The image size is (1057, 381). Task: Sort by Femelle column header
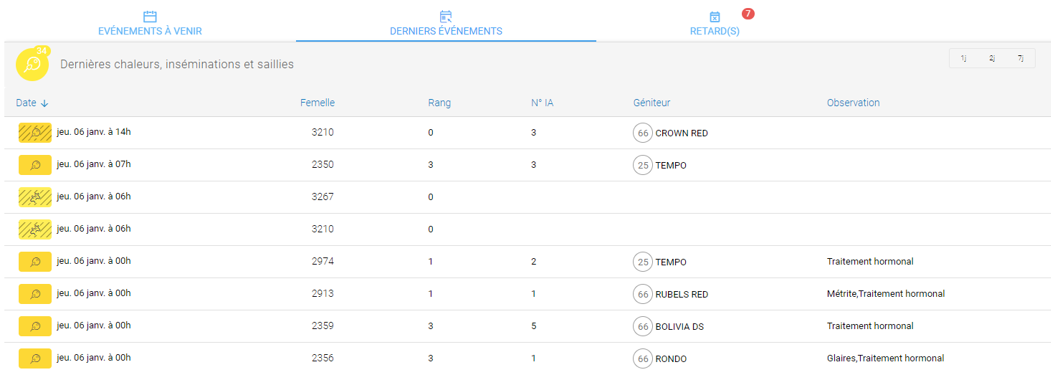coord(318,103)
